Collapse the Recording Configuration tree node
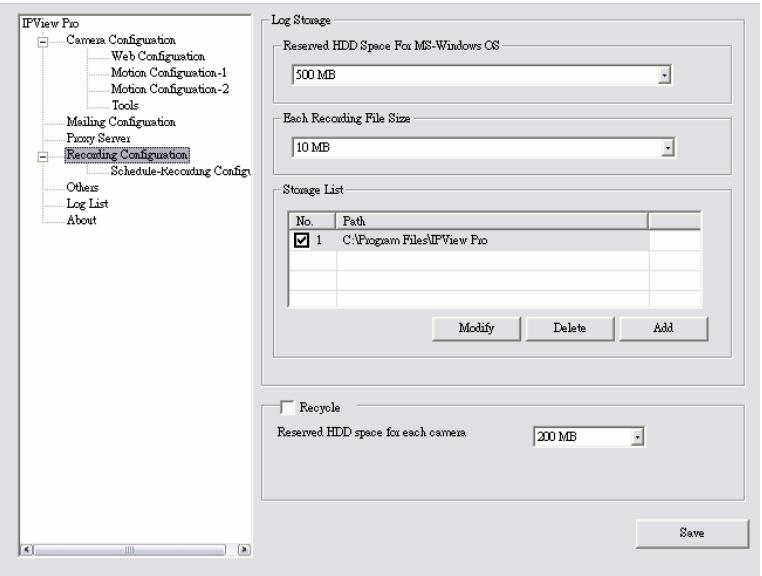 43,157
